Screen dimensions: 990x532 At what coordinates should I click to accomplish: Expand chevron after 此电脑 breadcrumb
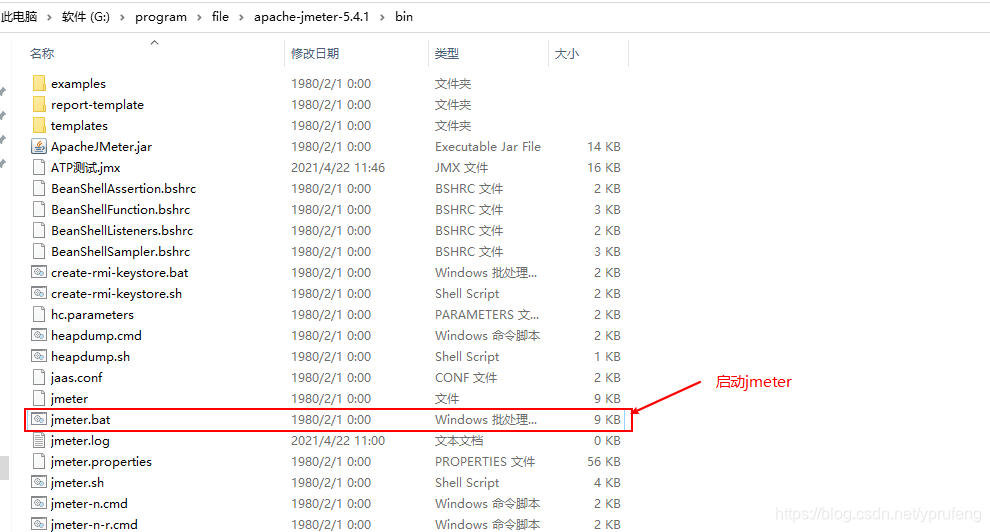(x=49, y=17)
